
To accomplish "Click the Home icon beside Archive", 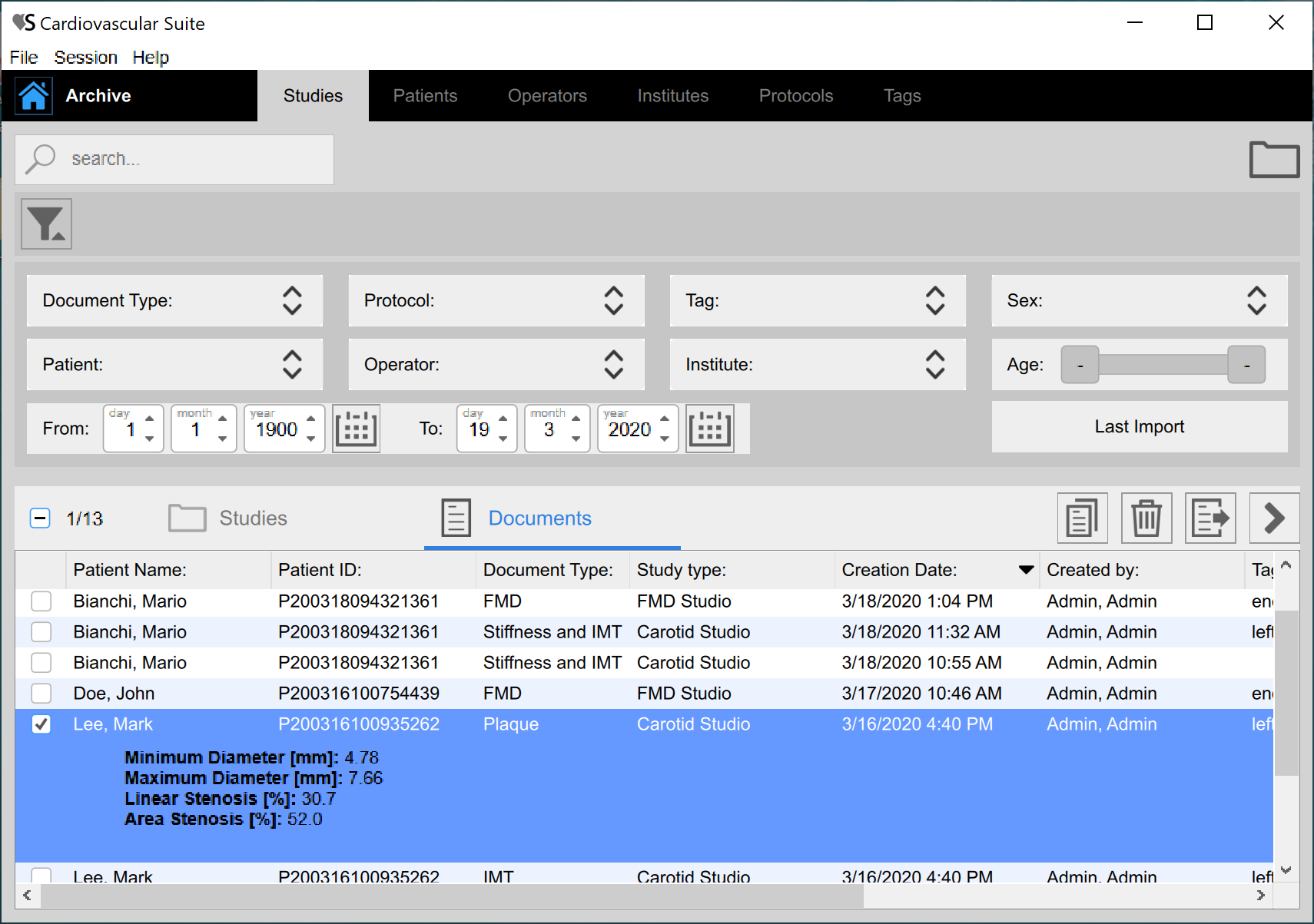I will (34, 96).
